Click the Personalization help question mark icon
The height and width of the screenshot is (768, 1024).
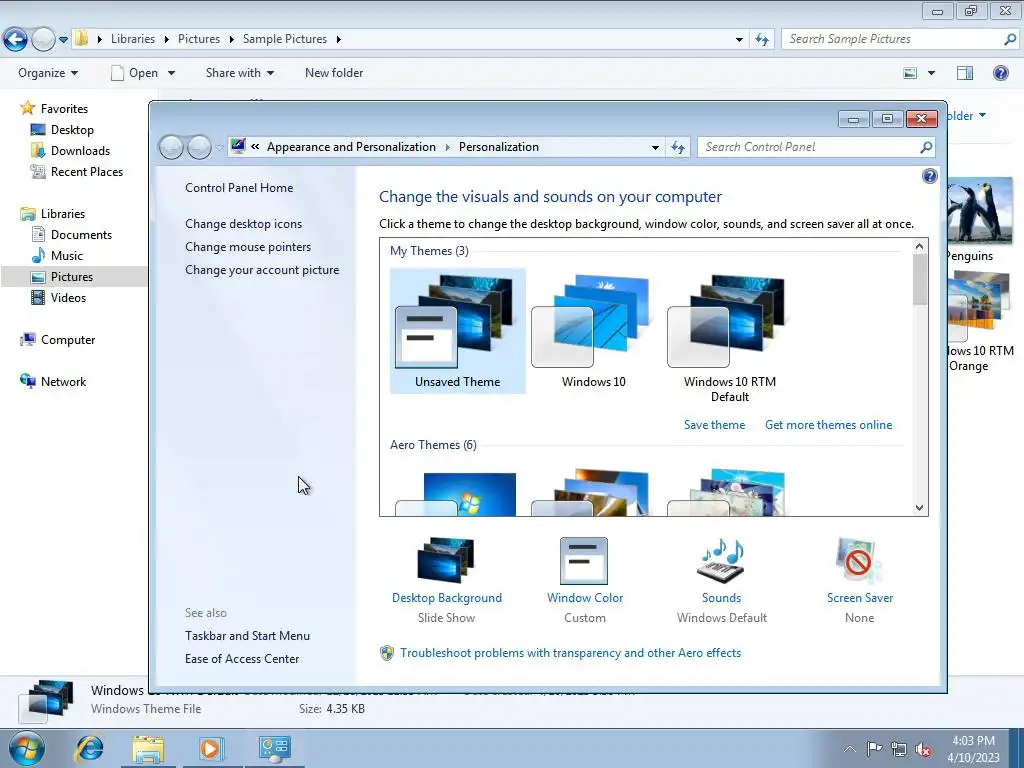click(x=929, y=176)
